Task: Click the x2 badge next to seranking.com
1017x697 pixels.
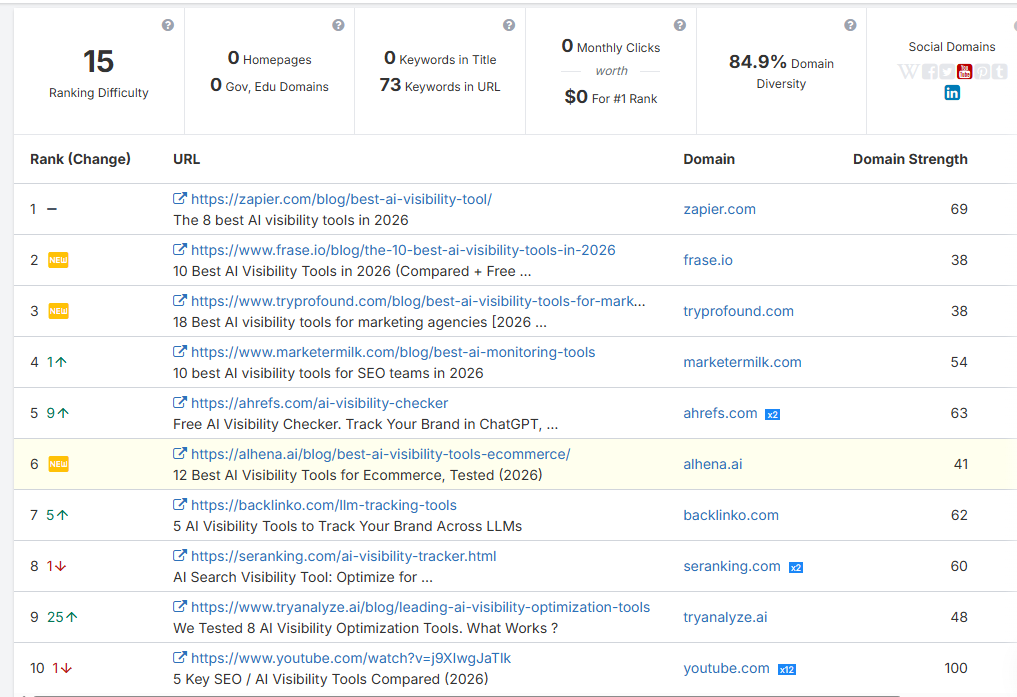Action: click(796, 567)
